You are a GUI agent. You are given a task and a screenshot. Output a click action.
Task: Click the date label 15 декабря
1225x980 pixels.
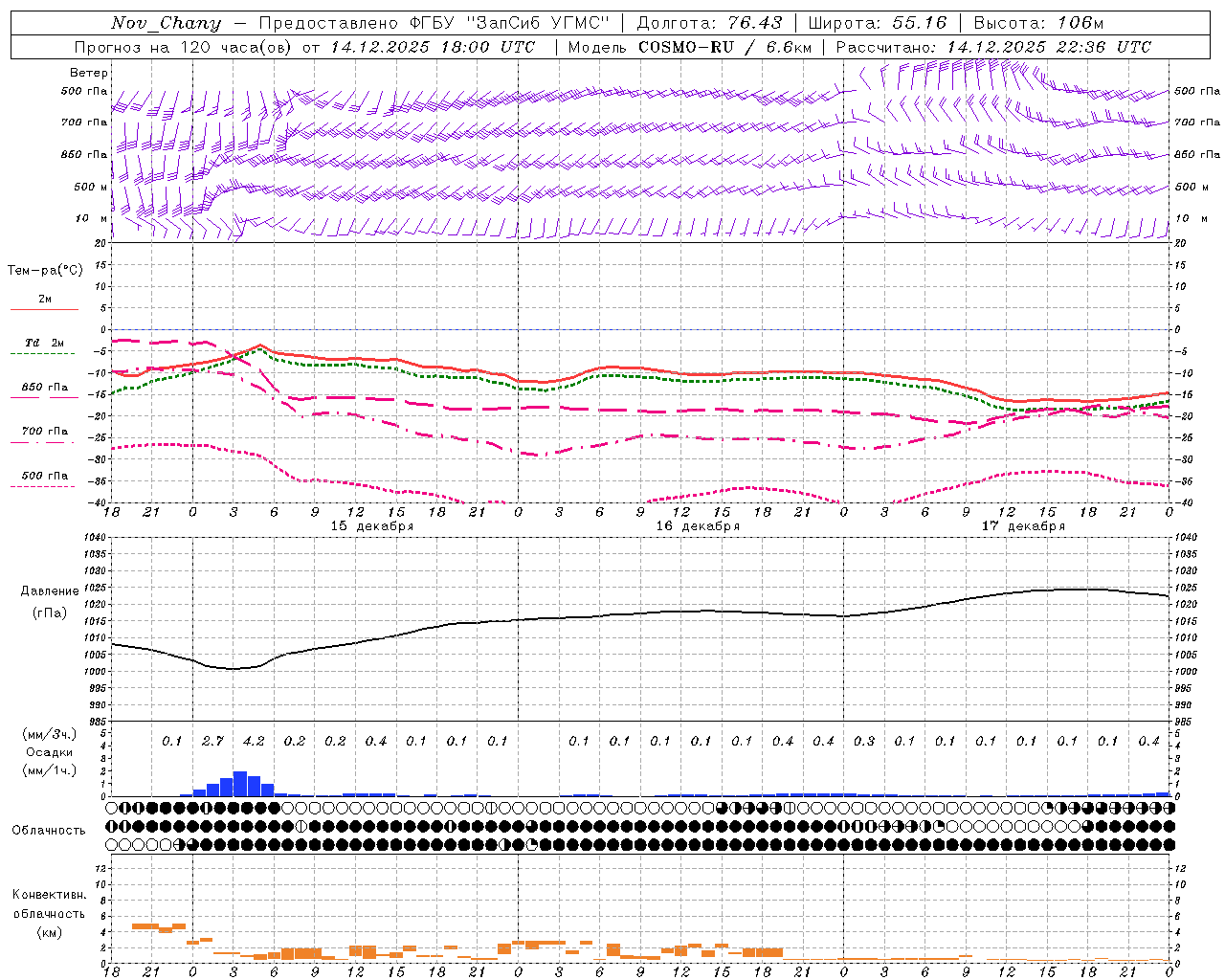coord(372,526)
